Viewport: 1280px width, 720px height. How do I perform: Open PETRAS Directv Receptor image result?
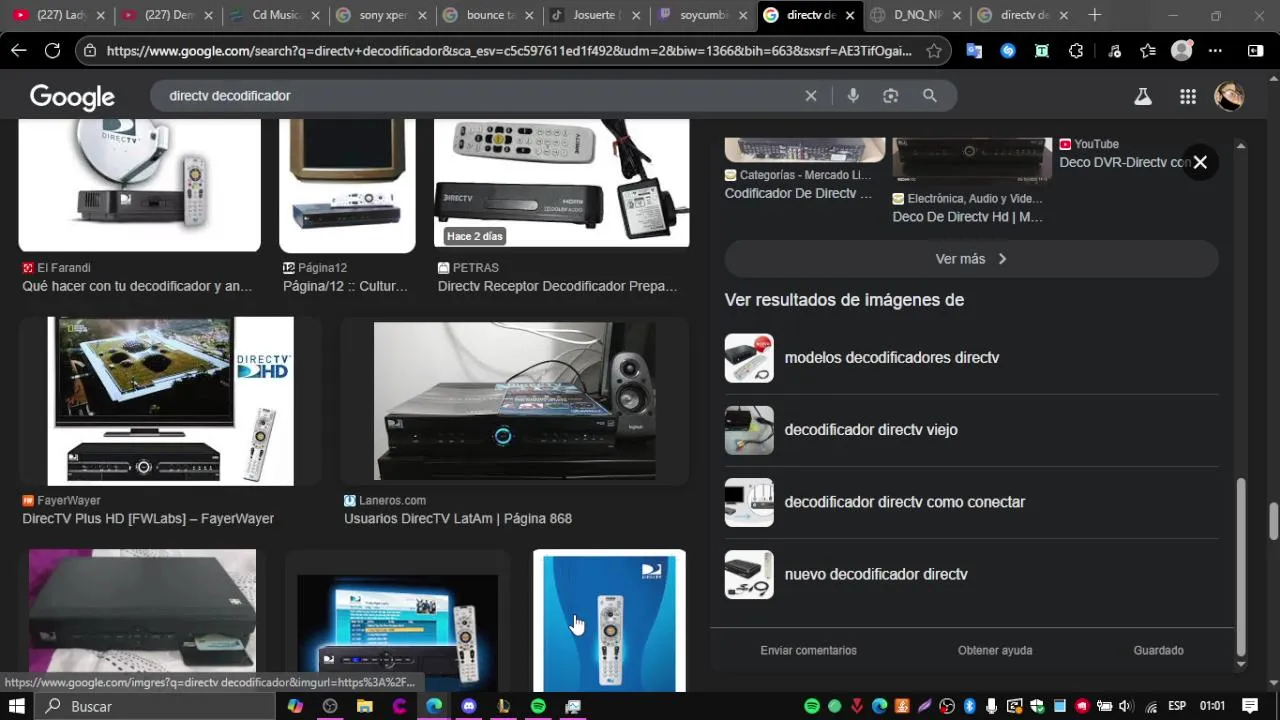[x=561, y=183]
